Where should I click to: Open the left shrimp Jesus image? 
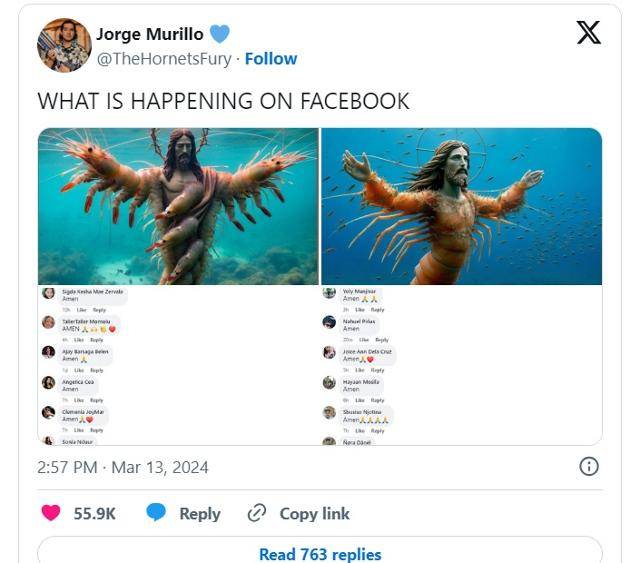(178, 207)
